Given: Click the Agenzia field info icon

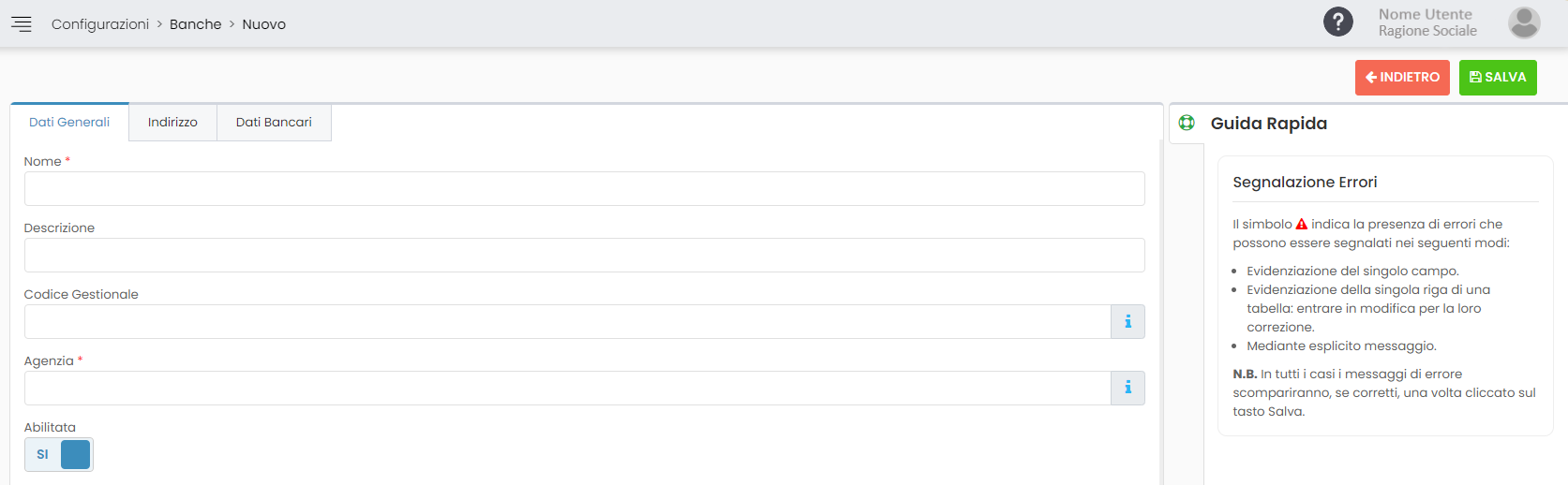Looking at the screenshot, I should pos(1127,388).
